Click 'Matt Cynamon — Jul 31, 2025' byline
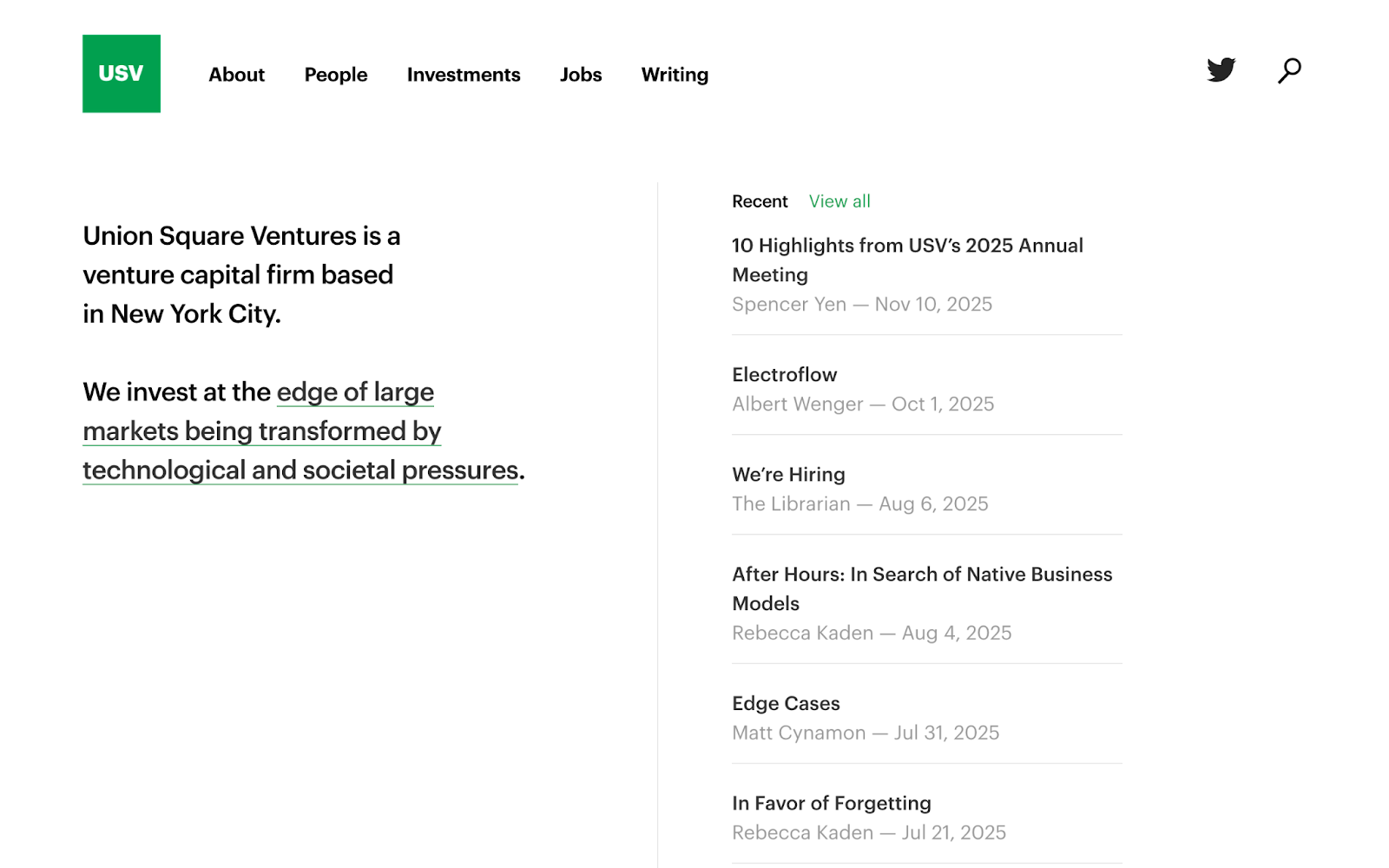The image size is (1389, 868). [x=866, y=733]
